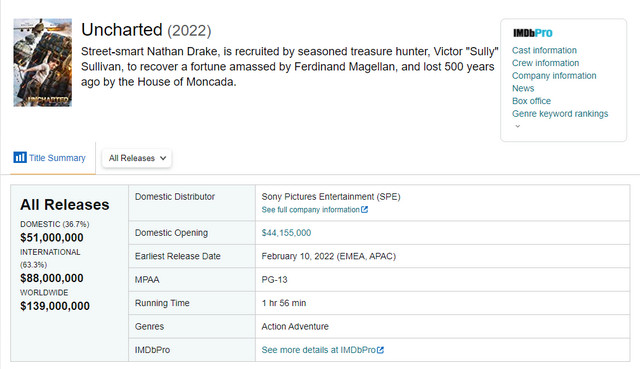The height and width of the screenshot is (369, 640).
Task: Open the Box office link
Action: click(531, 101)
